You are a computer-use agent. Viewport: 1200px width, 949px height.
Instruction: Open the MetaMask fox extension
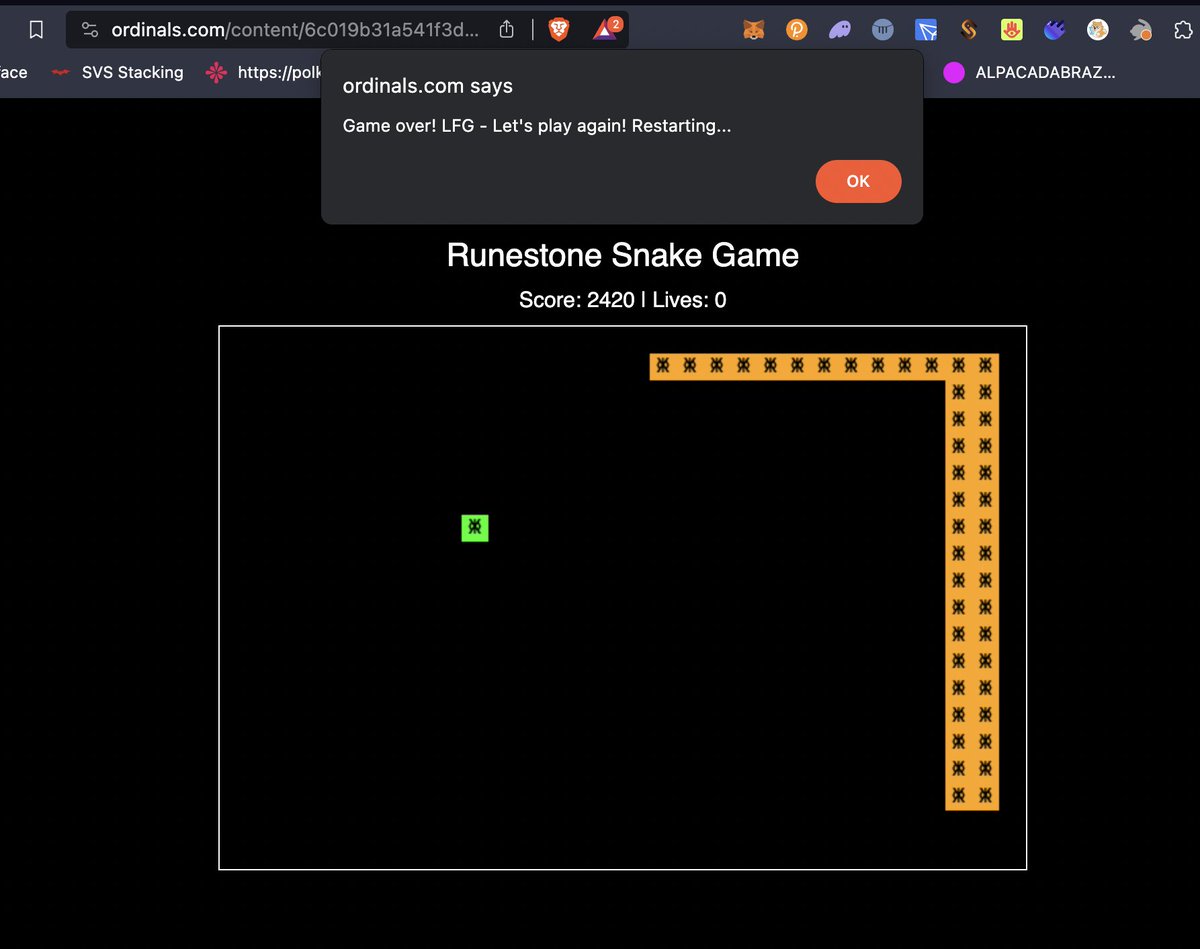click(x=753, y=30)
